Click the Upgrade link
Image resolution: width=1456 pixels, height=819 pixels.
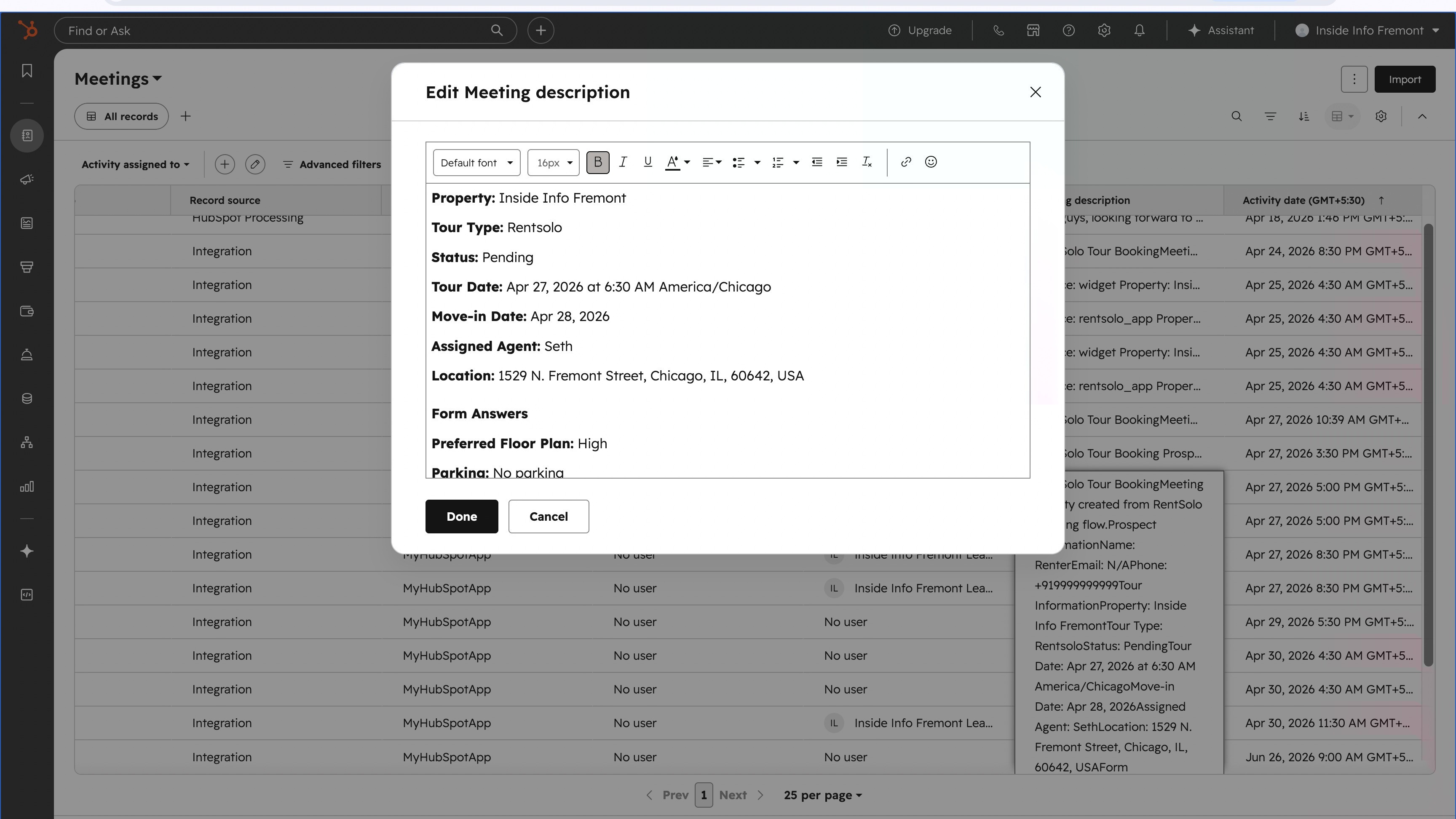(x=920, y=30)
